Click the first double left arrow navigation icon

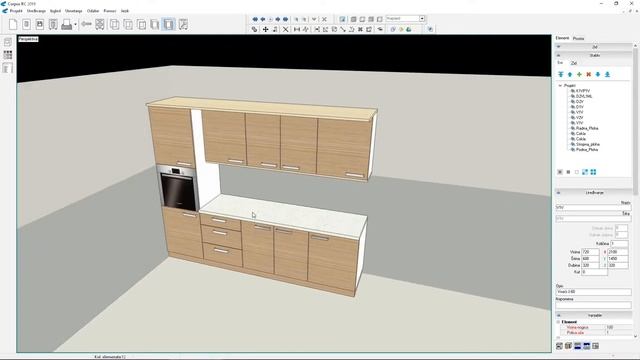[x=255, y=19]
